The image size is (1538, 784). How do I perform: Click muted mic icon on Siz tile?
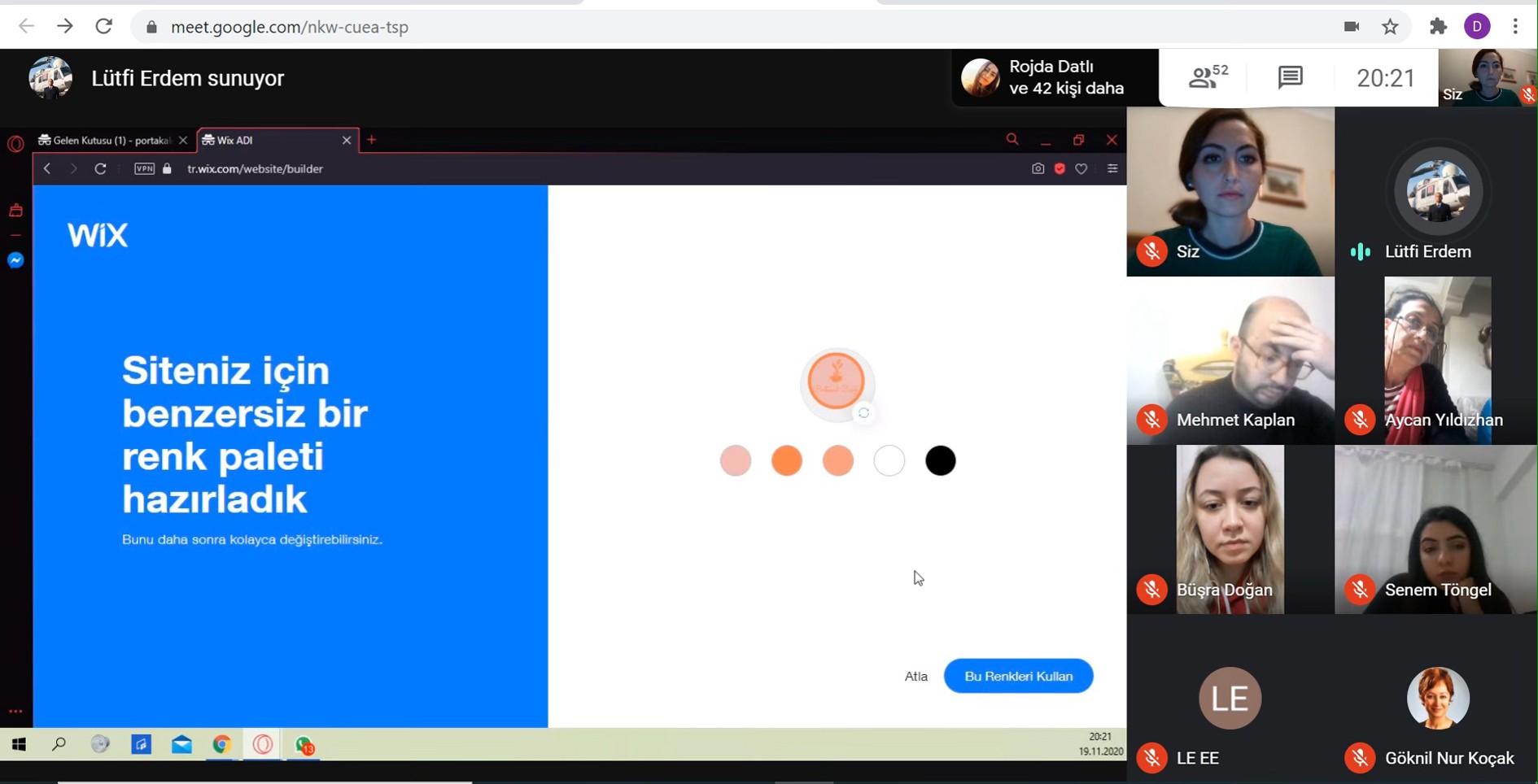click(1151, 251)
